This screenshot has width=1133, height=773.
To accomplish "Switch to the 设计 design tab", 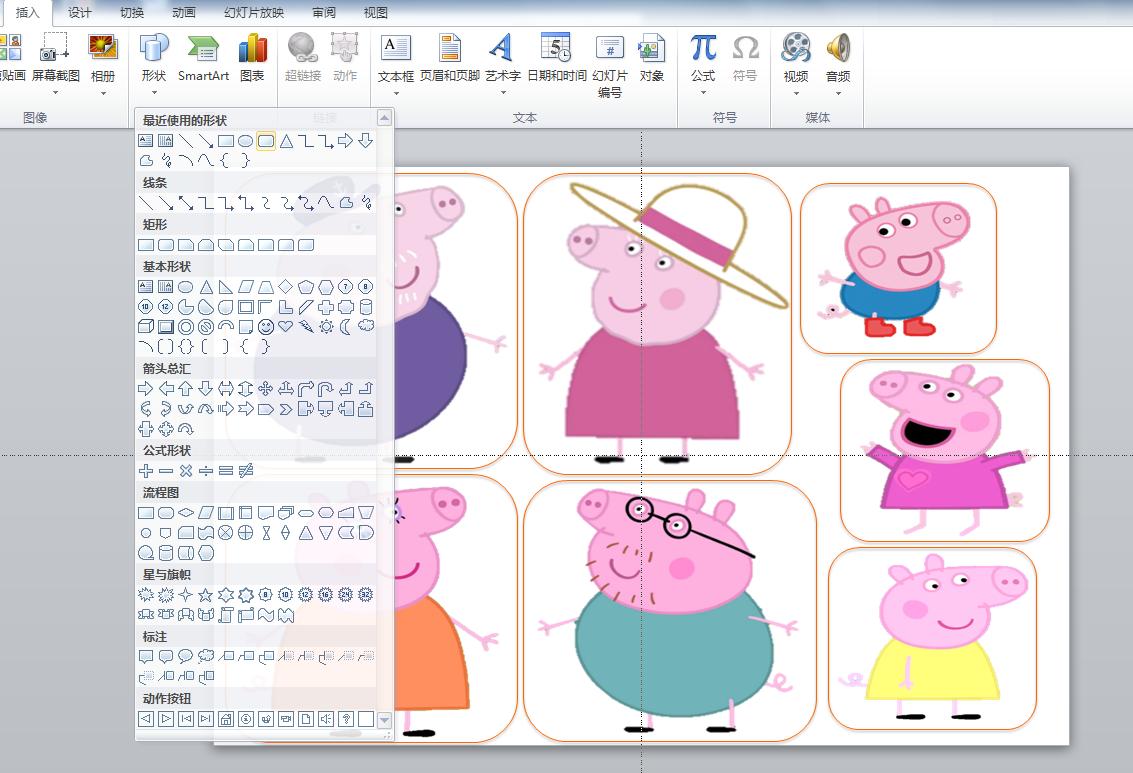I will [79, 13].
